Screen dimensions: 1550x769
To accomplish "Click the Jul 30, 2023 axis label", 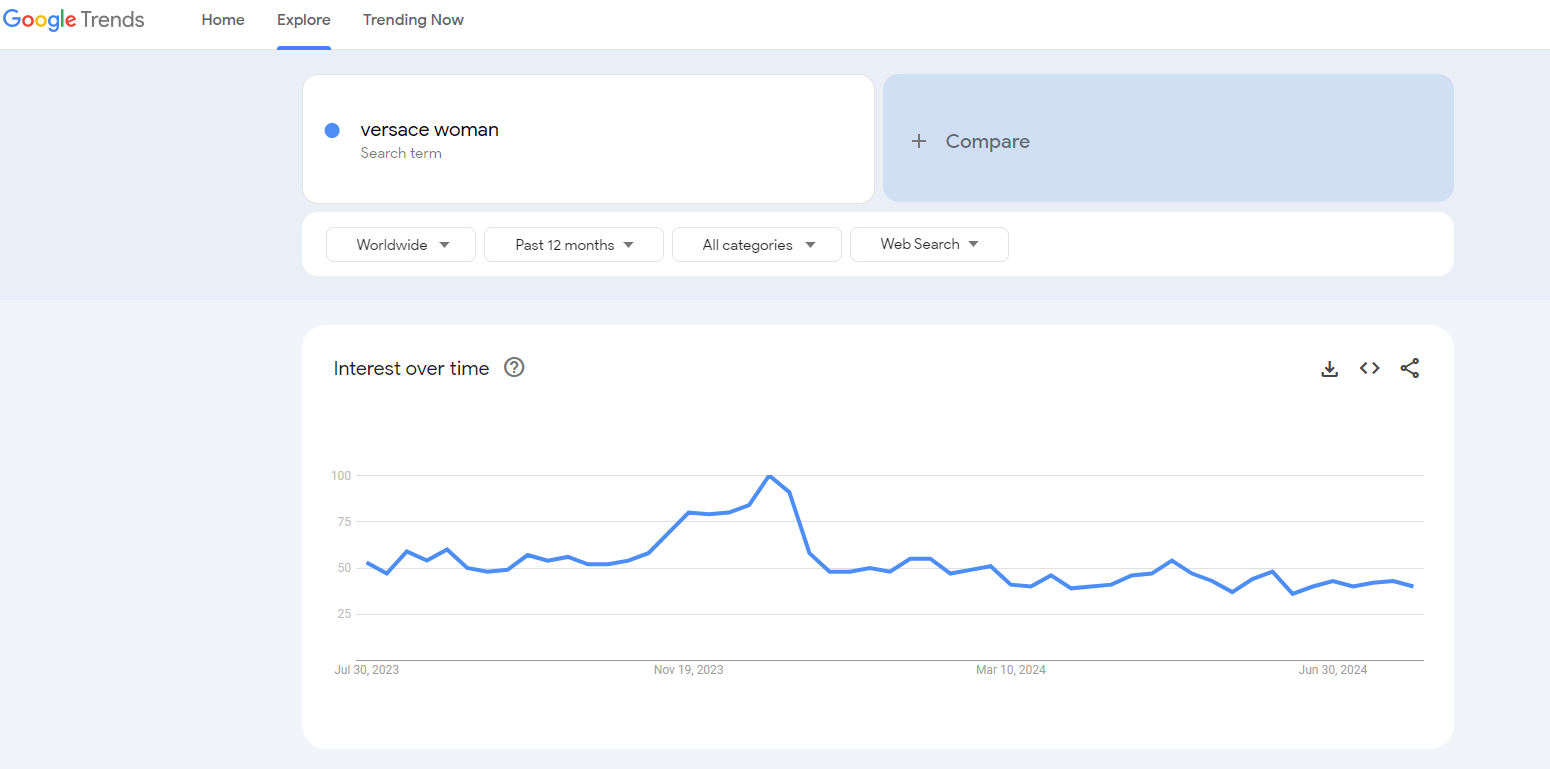I will pyautogui.click(x=366, y=670).
